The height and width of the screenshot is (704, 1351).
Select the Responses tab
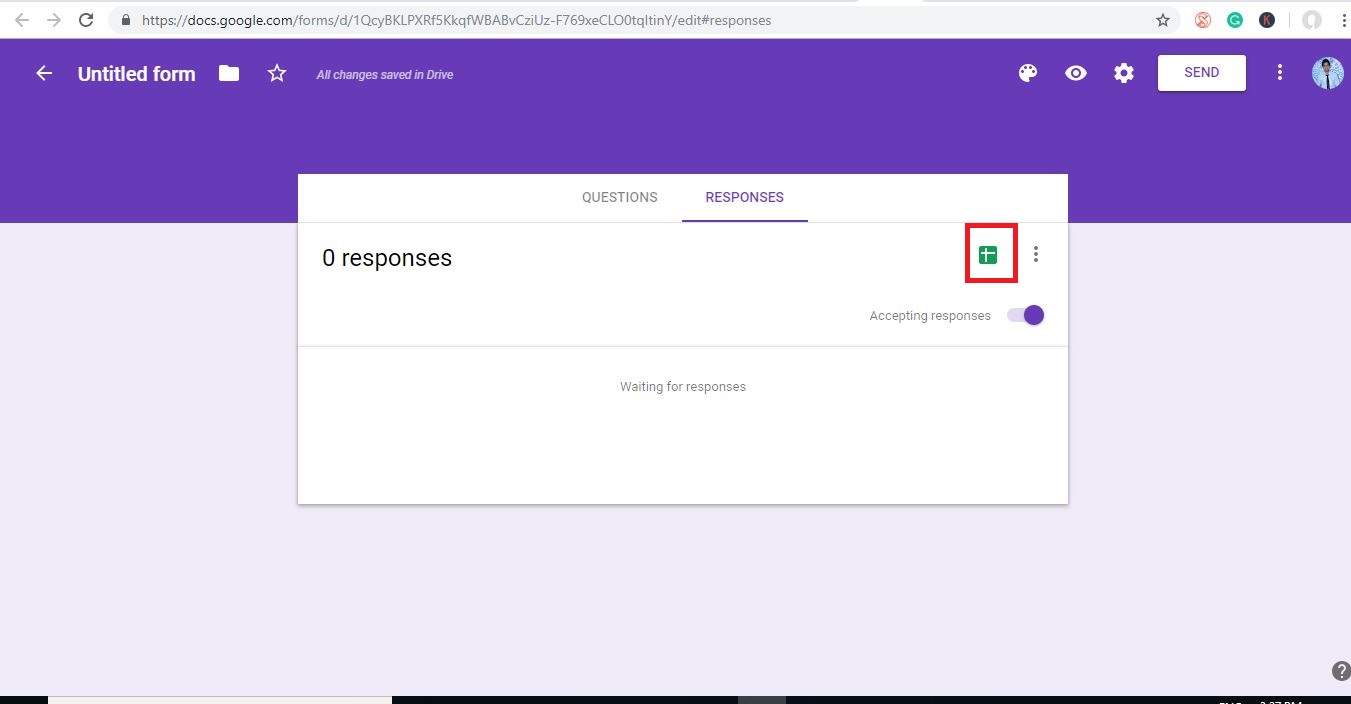click(744, 197)
